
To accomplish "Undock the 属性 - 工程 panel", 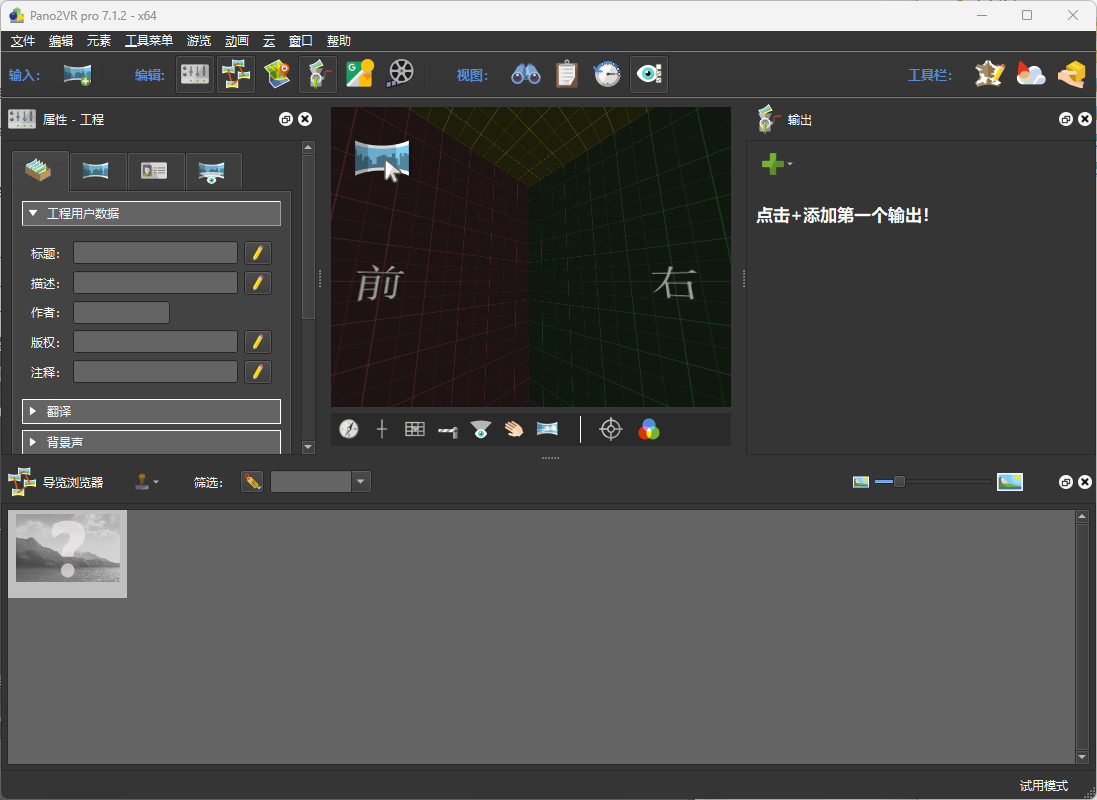I will [x=285, y=119].
